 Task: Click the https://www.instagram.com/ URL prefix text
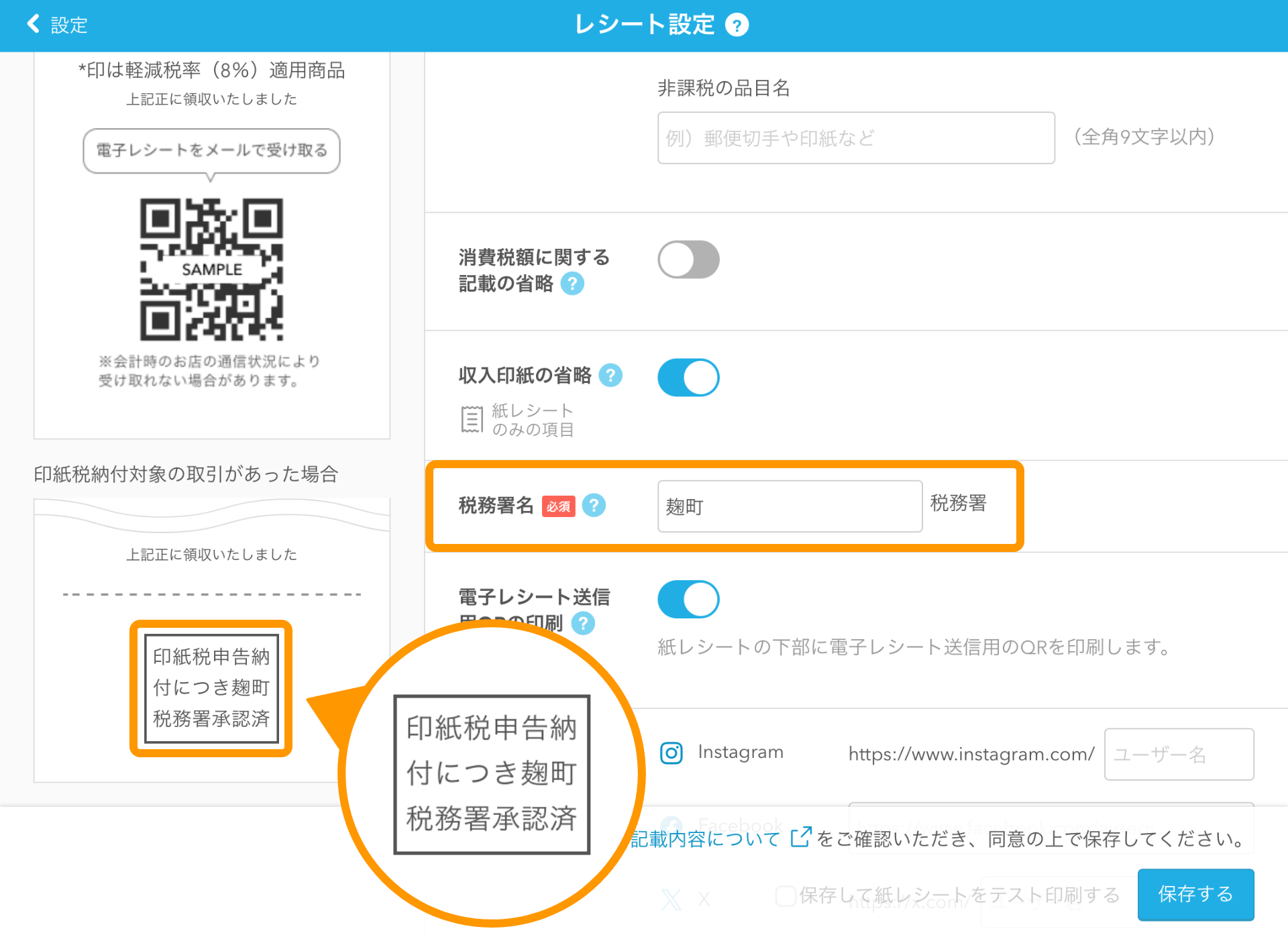click(x=971, y=754)
